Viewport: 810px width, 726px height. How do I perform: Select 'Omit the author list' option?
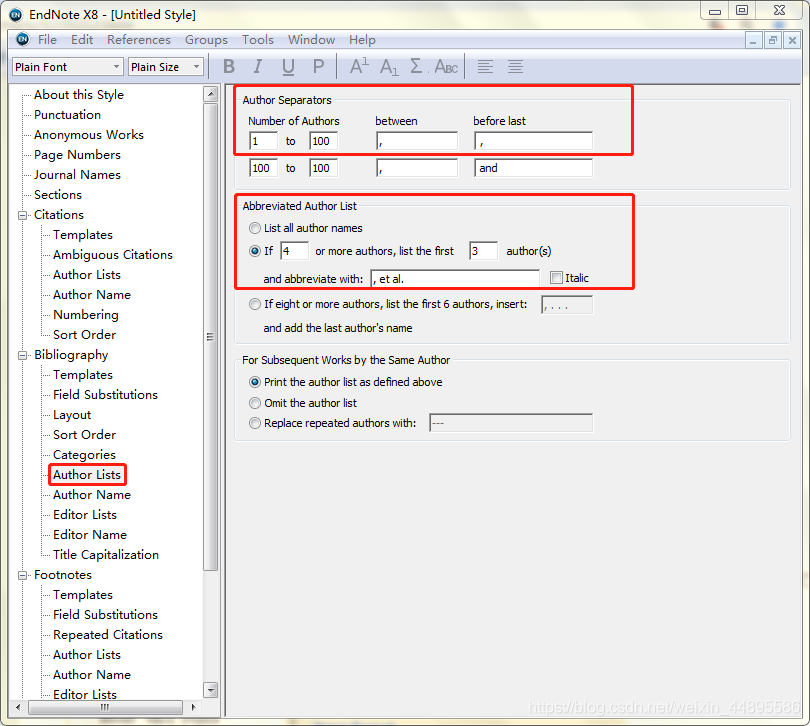255,403
